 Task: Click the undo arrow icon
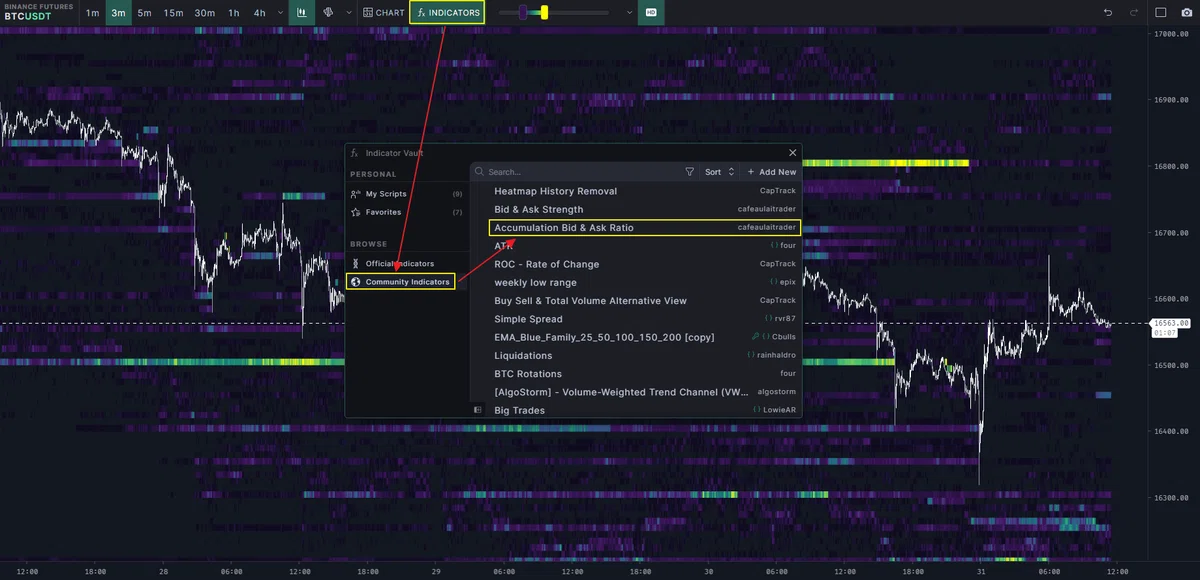1107,13
